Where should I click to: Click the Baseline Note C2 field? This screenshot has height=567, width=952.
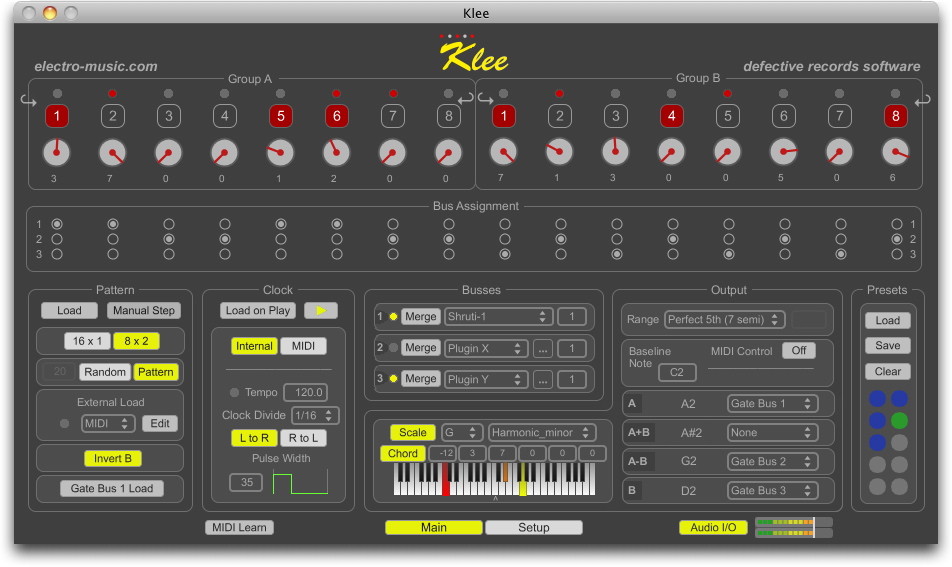[x=677, y=372]
